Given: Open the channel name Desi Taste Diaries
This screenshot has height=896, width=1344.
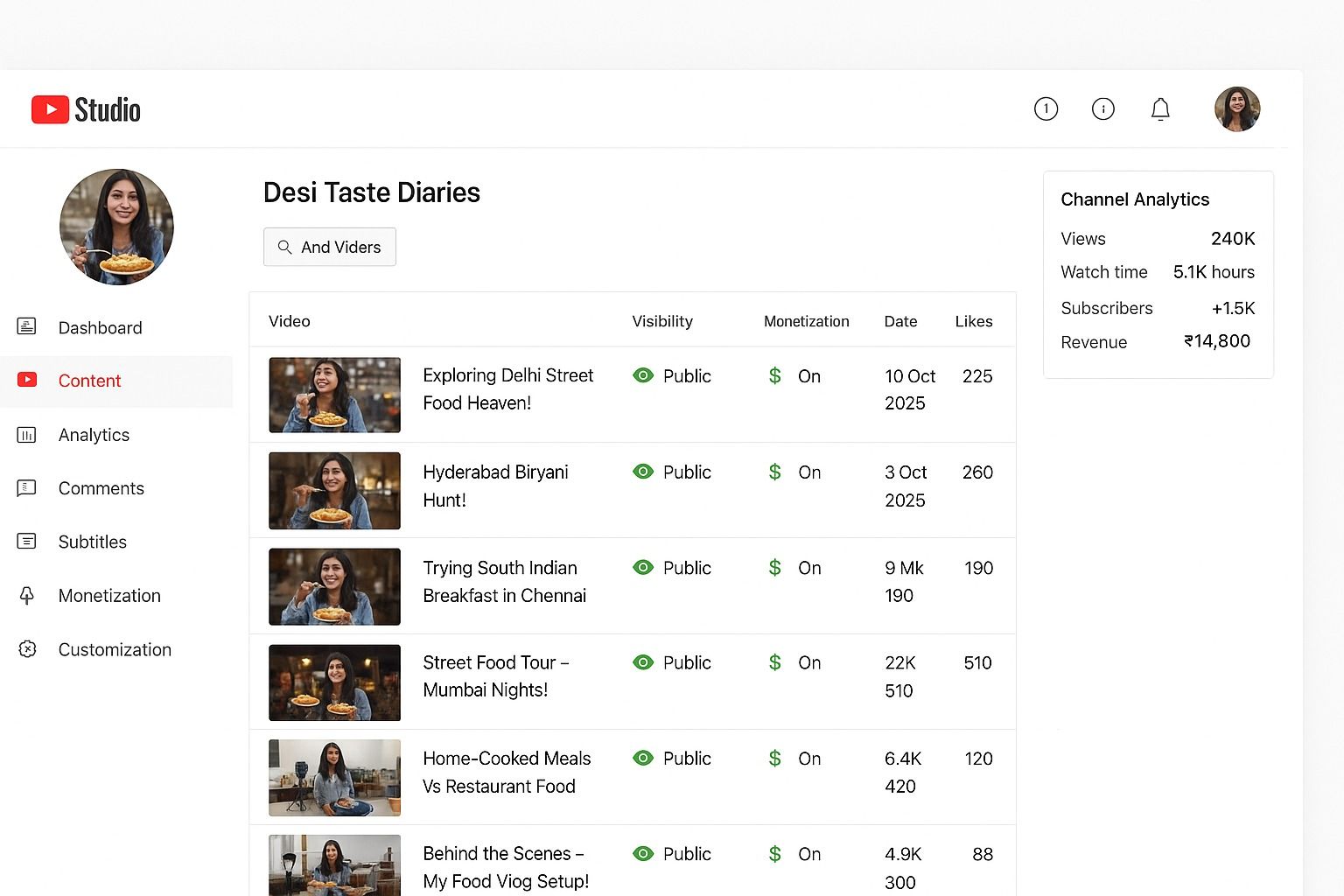Looking at the screenshot, I should tap(372, 192).
